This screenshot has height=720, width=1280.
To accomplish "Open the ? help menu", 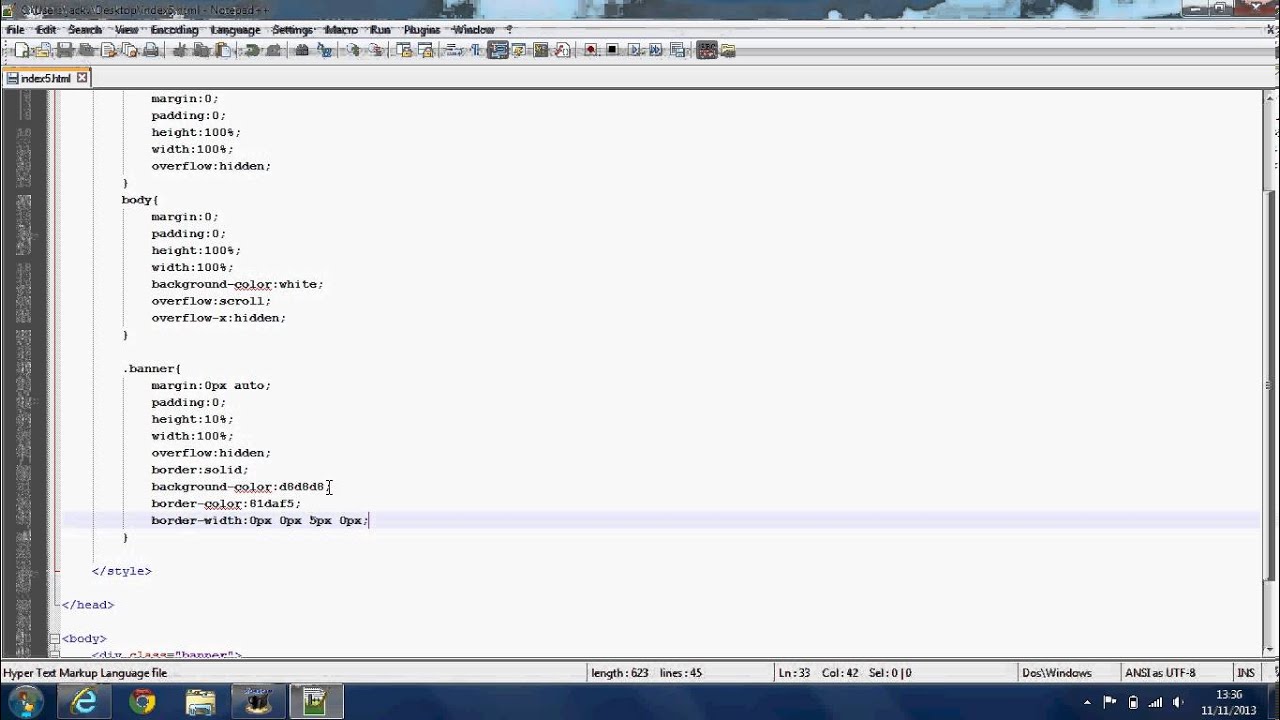I will tap(509, 30).
